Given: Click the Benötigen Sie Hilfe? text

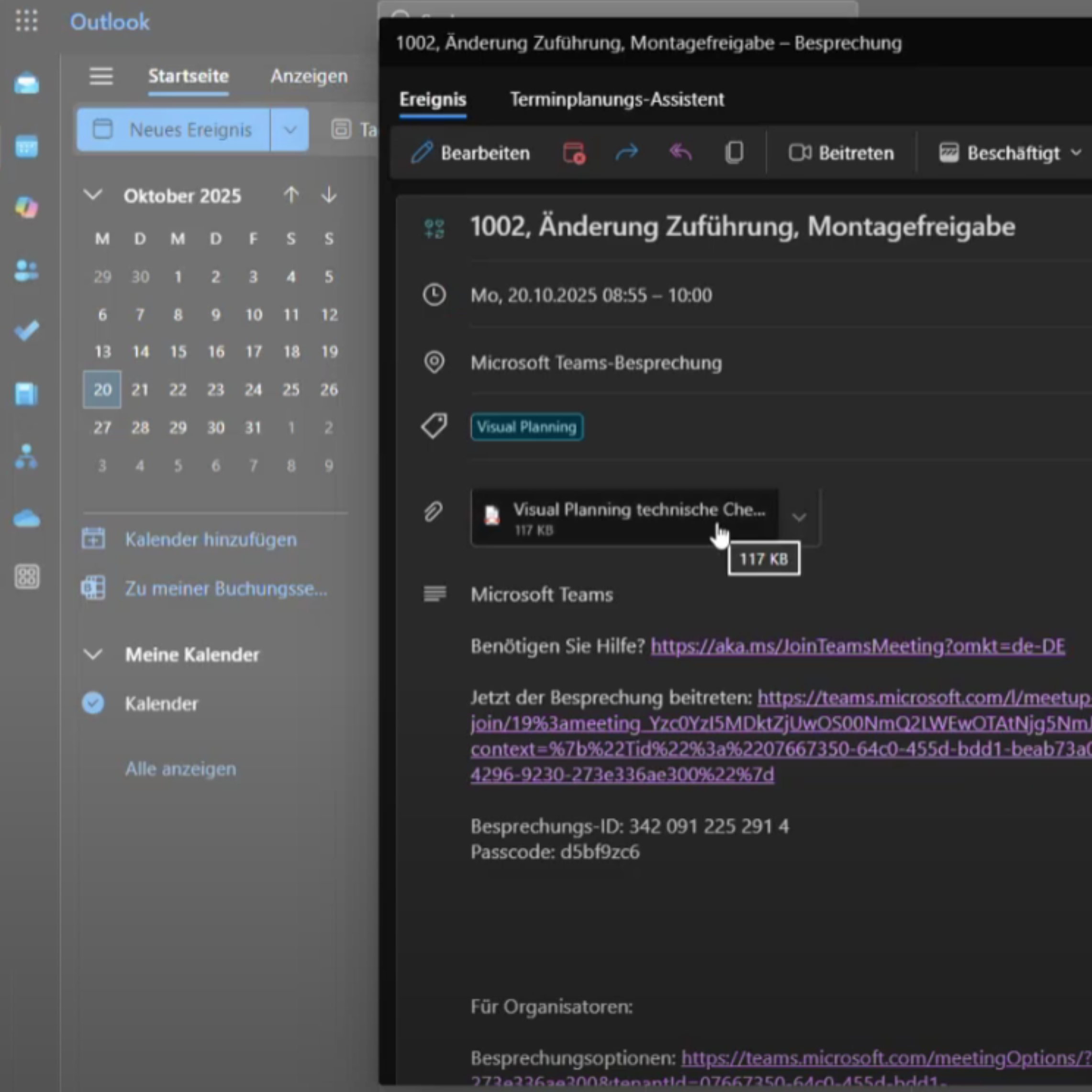Looking at the screenshot, I should tap(558, 646).
